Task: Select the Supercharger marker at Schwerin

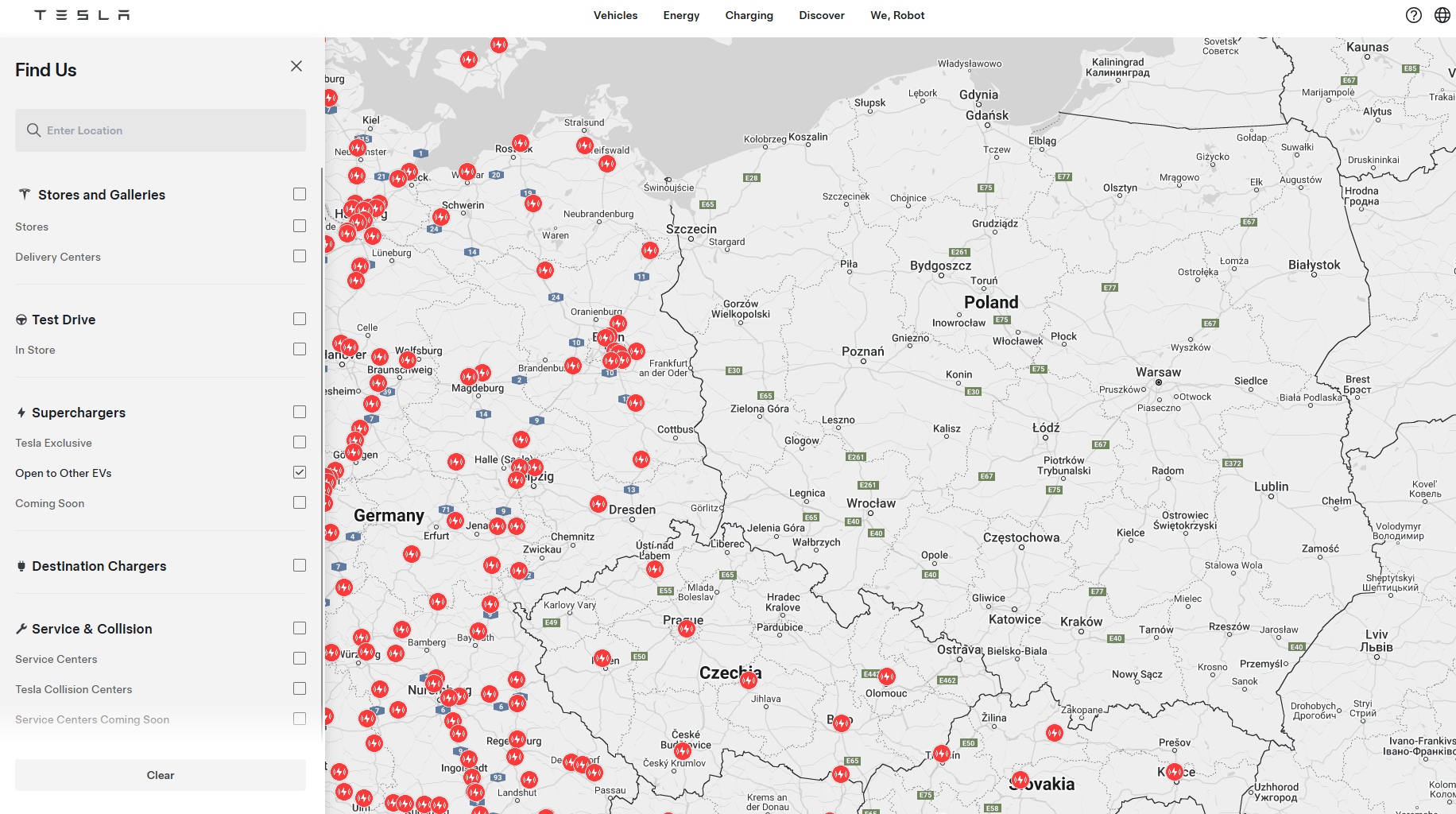Action: tap(441, 217)
